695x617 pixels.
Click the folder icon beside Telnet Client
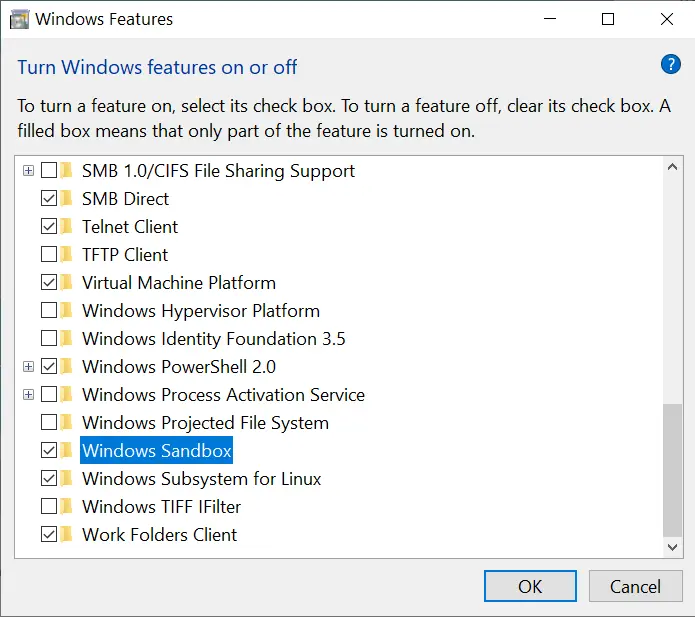click(66, 227)
